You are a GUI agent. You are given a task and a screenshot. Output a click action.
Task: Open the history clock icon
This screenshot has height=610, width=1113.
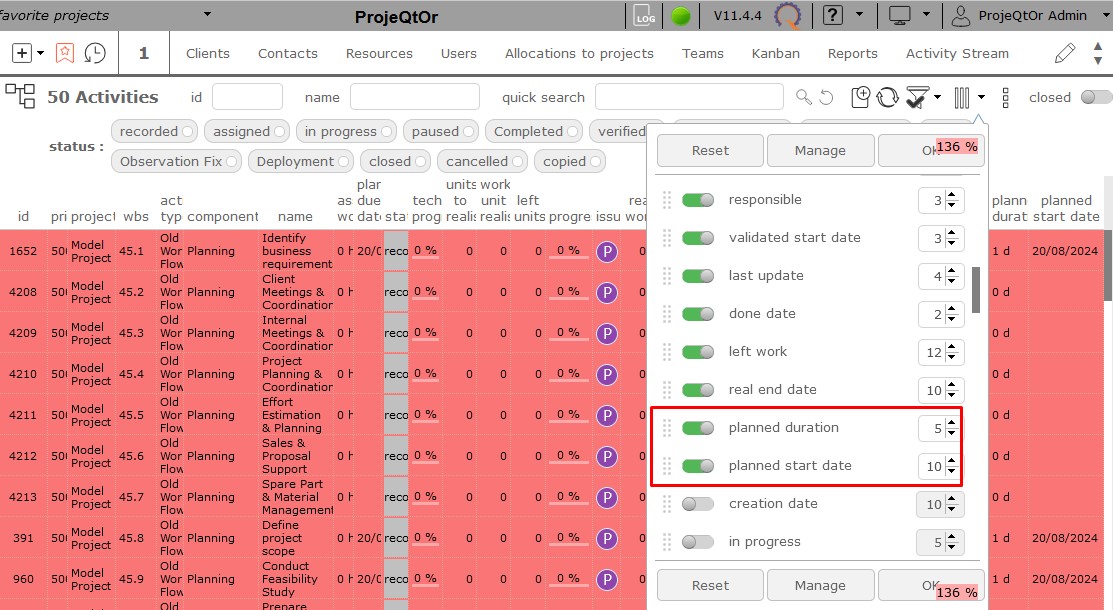[94, 53]
